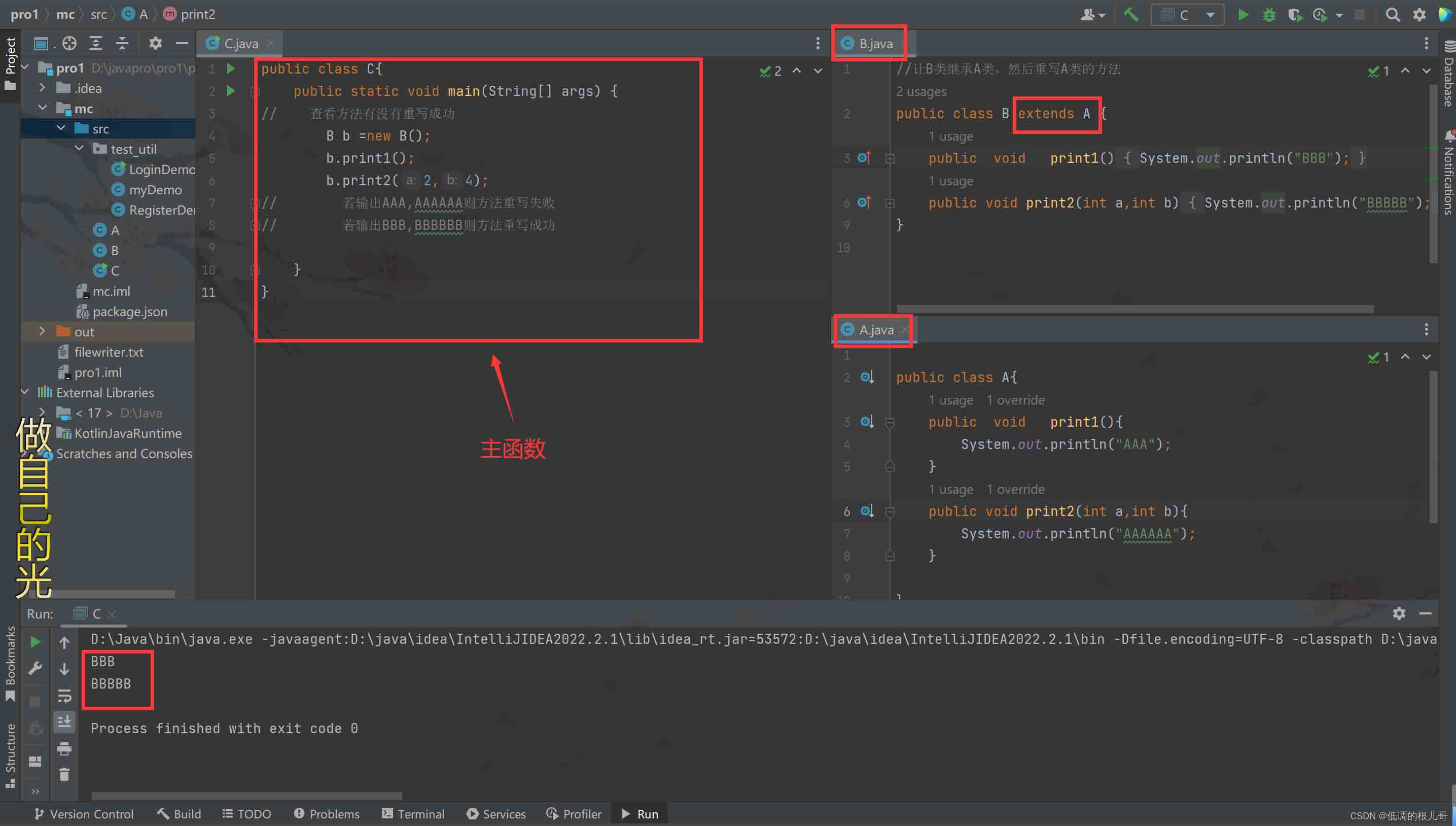Click the run gutter arrow beside main method
Image resolution: width=1456 pixels, height=826 pixels.
coord(231,91)
